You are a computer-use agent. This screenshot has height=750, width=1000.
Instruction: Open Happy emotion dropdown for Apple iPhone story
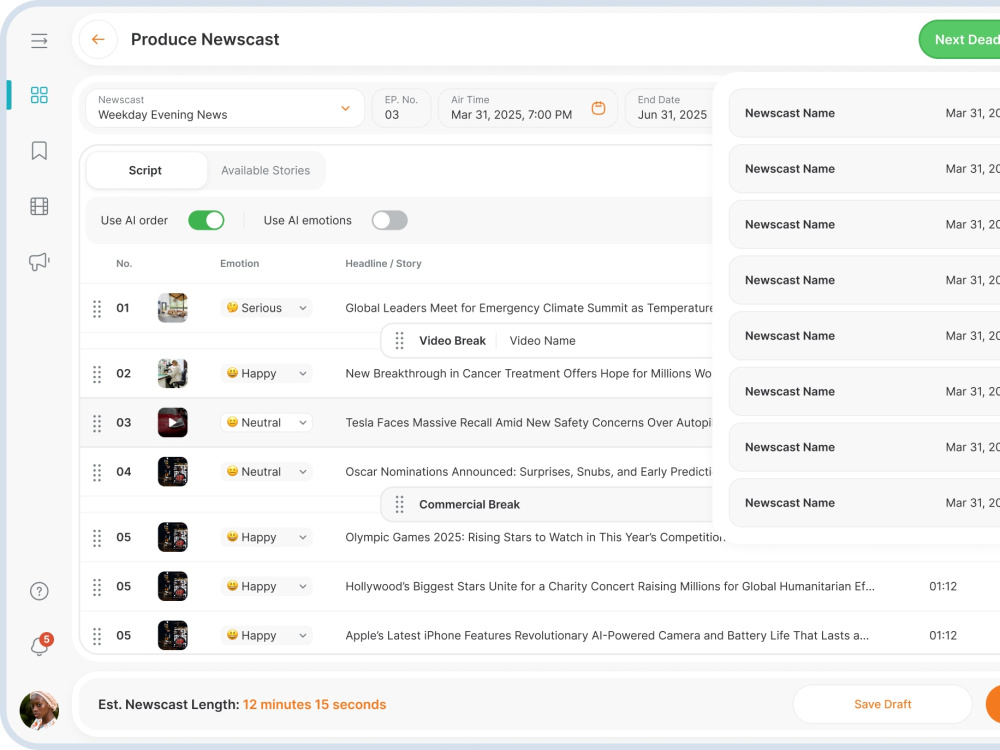(x=267, y=636)
